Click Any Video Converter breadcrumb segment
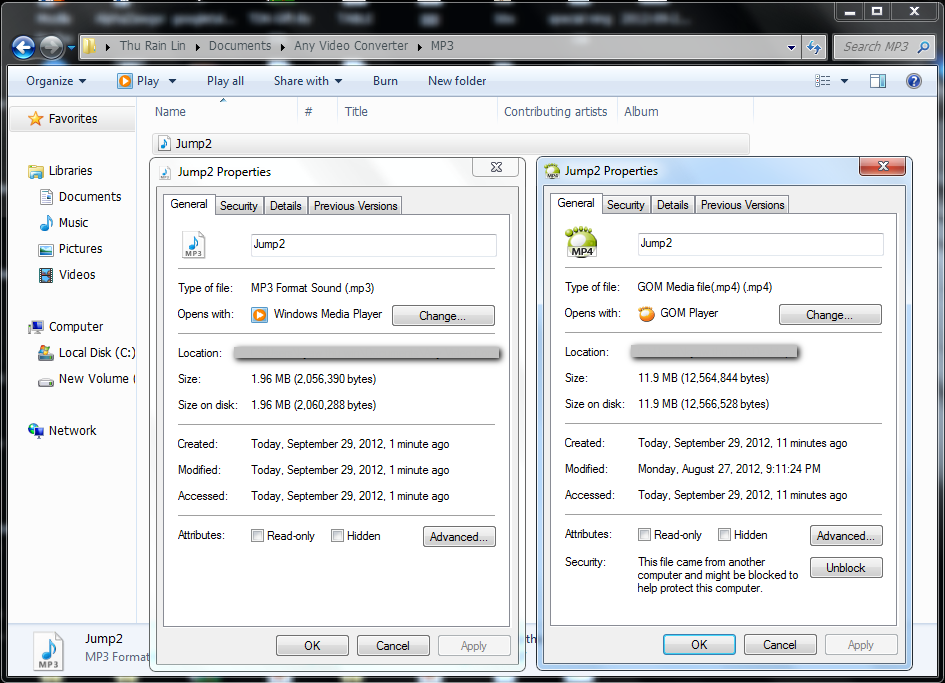 pyautogui.click(x=351, y=46)
